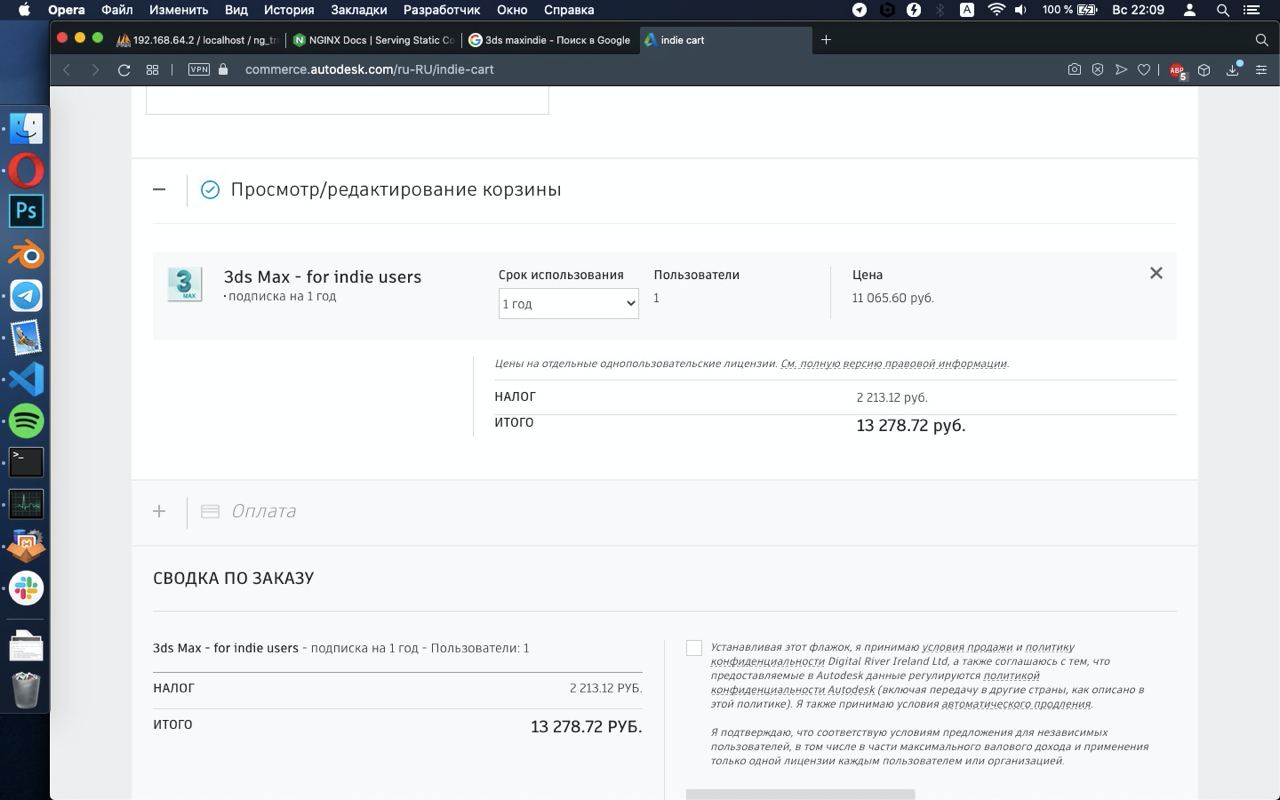Open the battery status menu
This screenshot has width=1280, height=800.
tap(1087, 10)
